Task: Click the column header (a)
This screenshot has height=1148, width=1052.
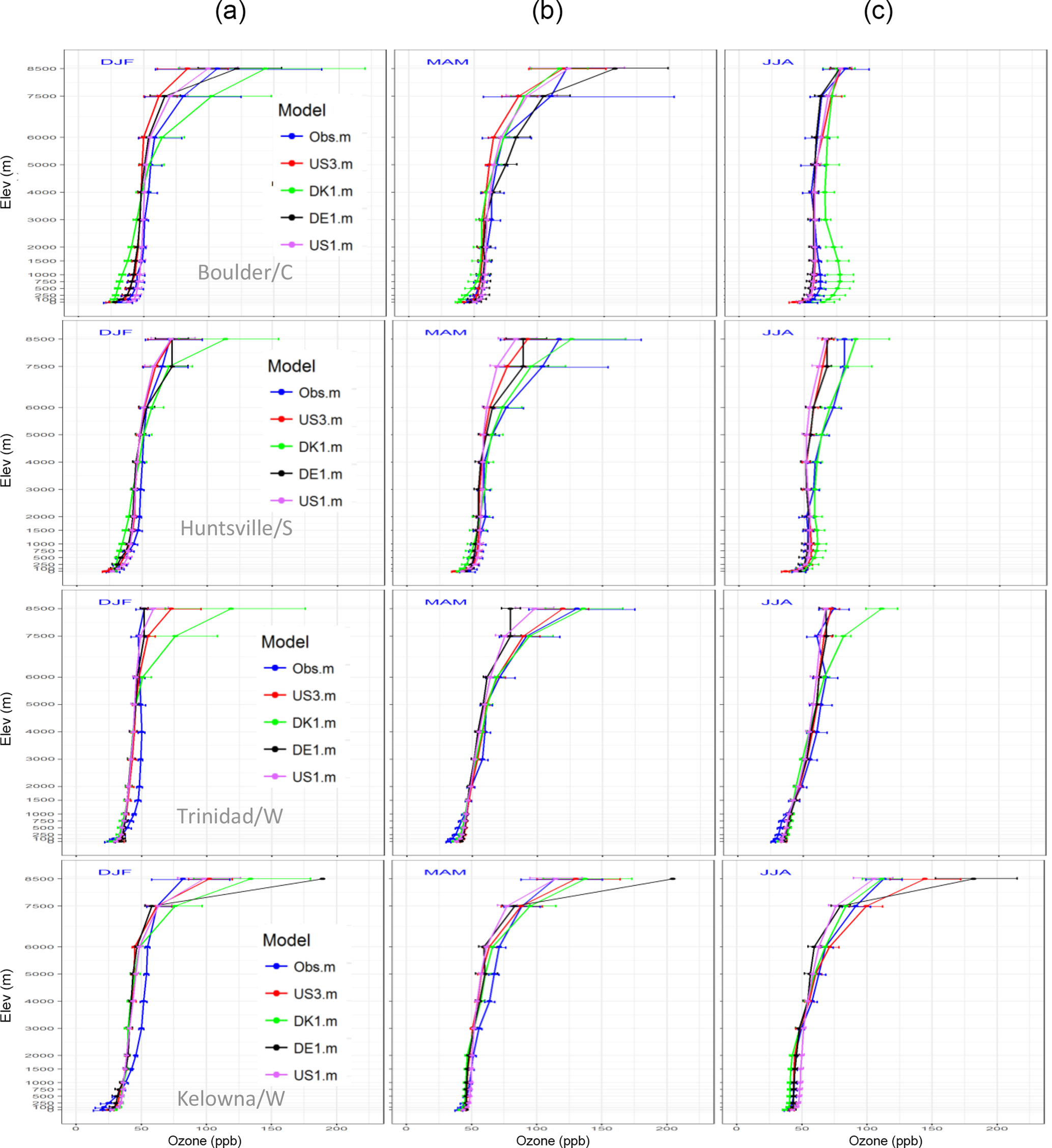Action: coord(231,11)
